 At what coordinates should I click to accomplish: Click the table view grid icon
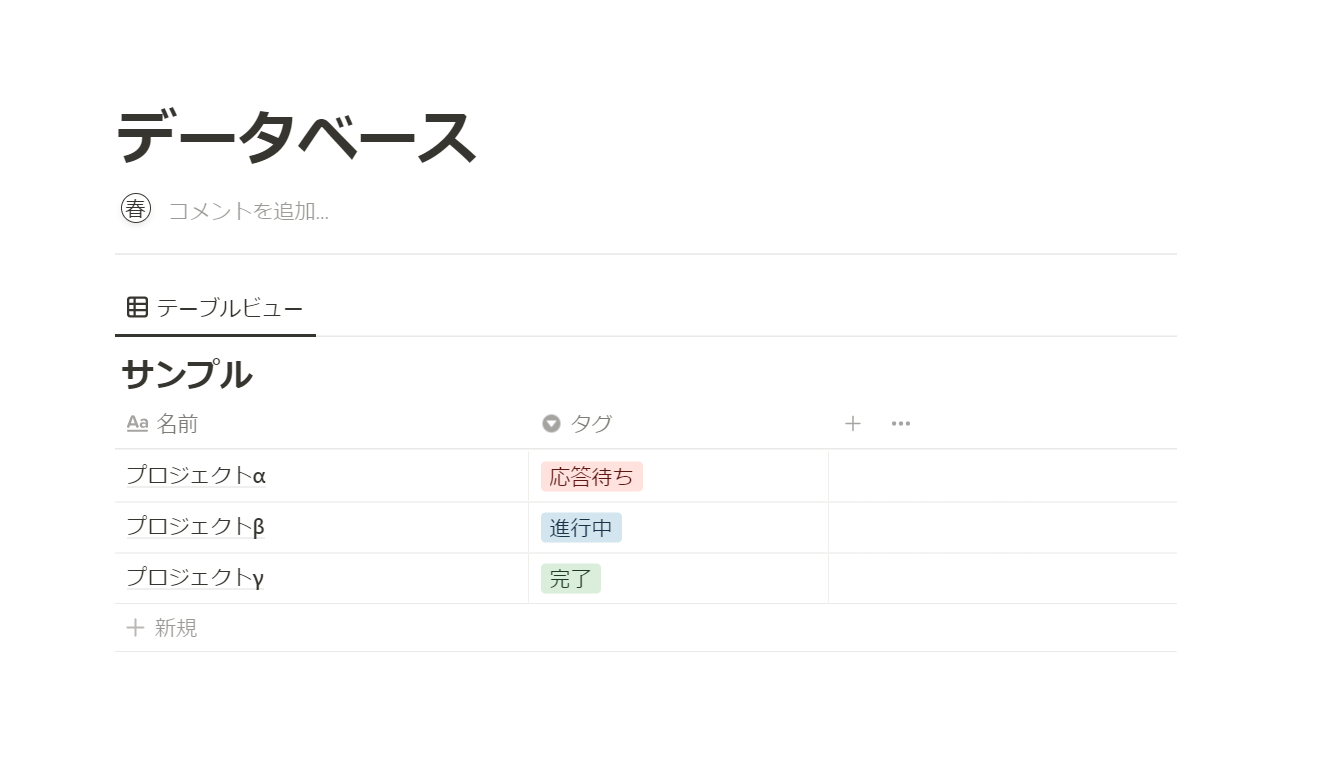[138, 307]
